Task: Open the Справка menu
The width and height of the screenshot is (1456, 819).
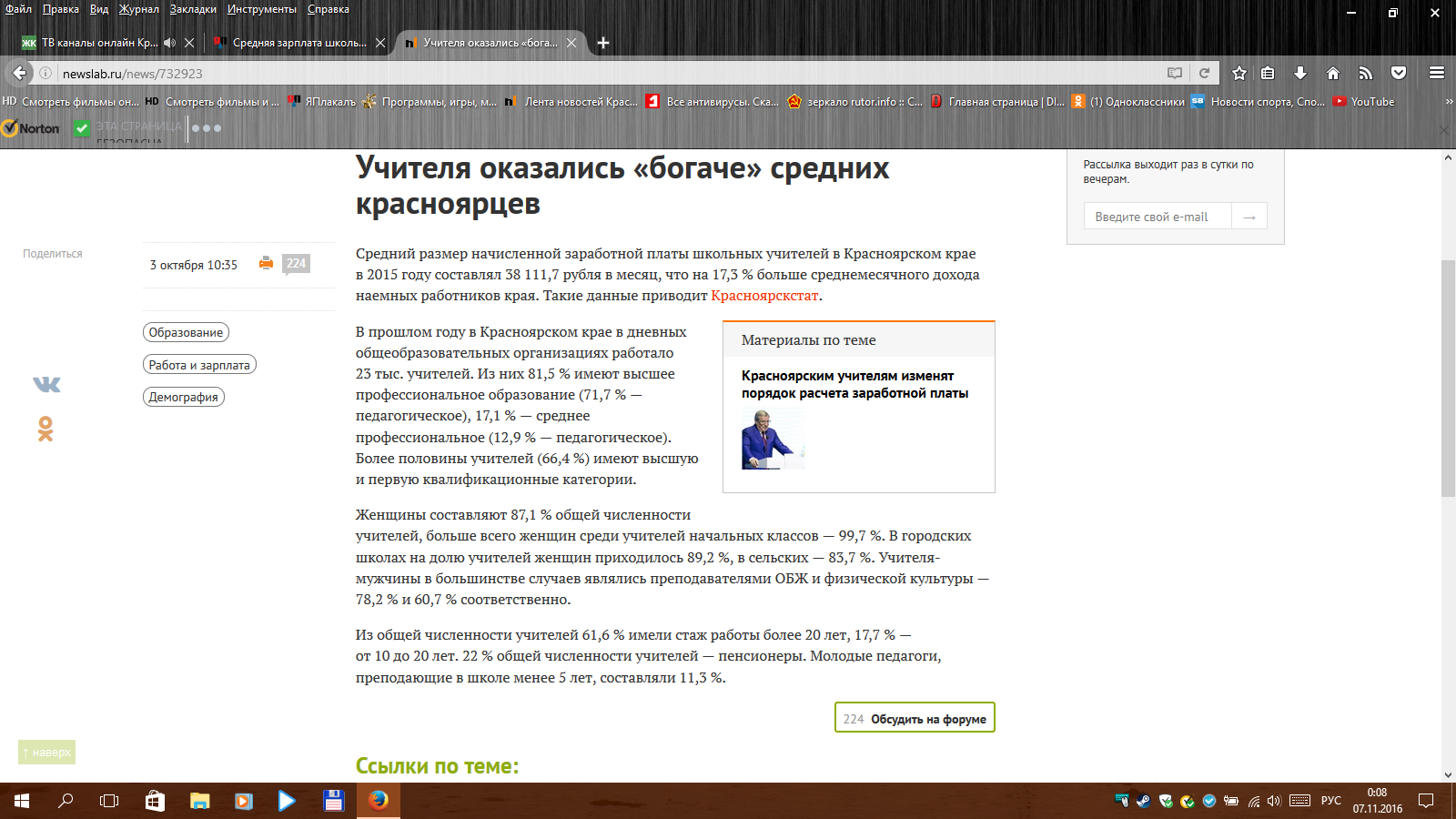Action: pos(329,9)
